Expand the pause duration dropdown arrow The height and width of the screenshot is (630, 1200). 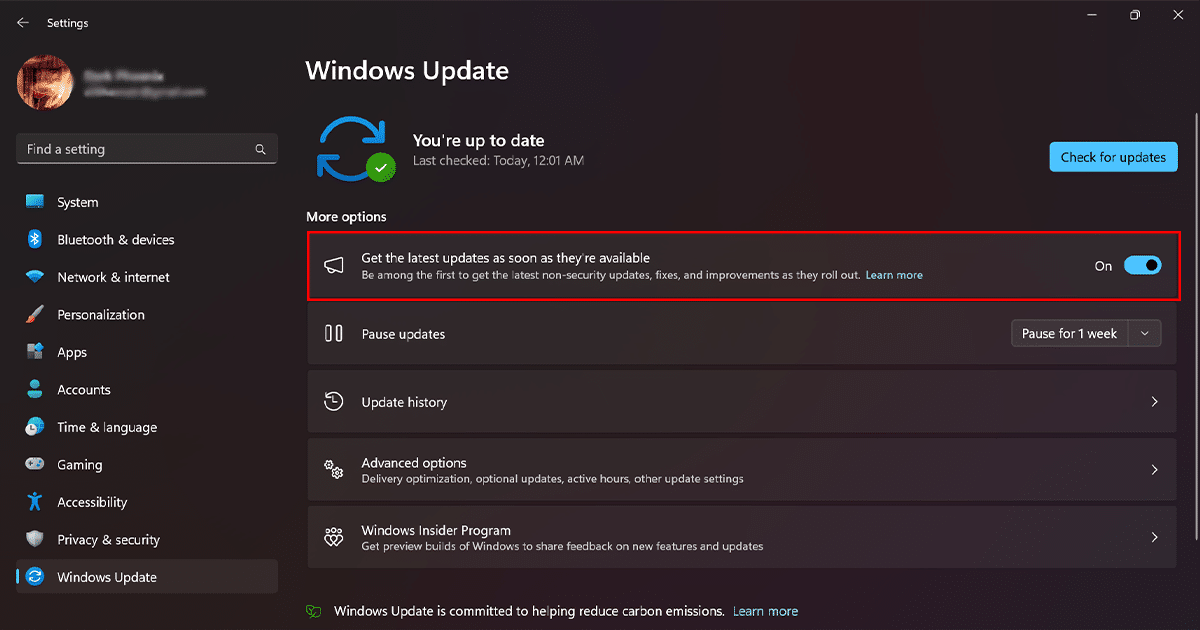click(x=1145, y=334)
